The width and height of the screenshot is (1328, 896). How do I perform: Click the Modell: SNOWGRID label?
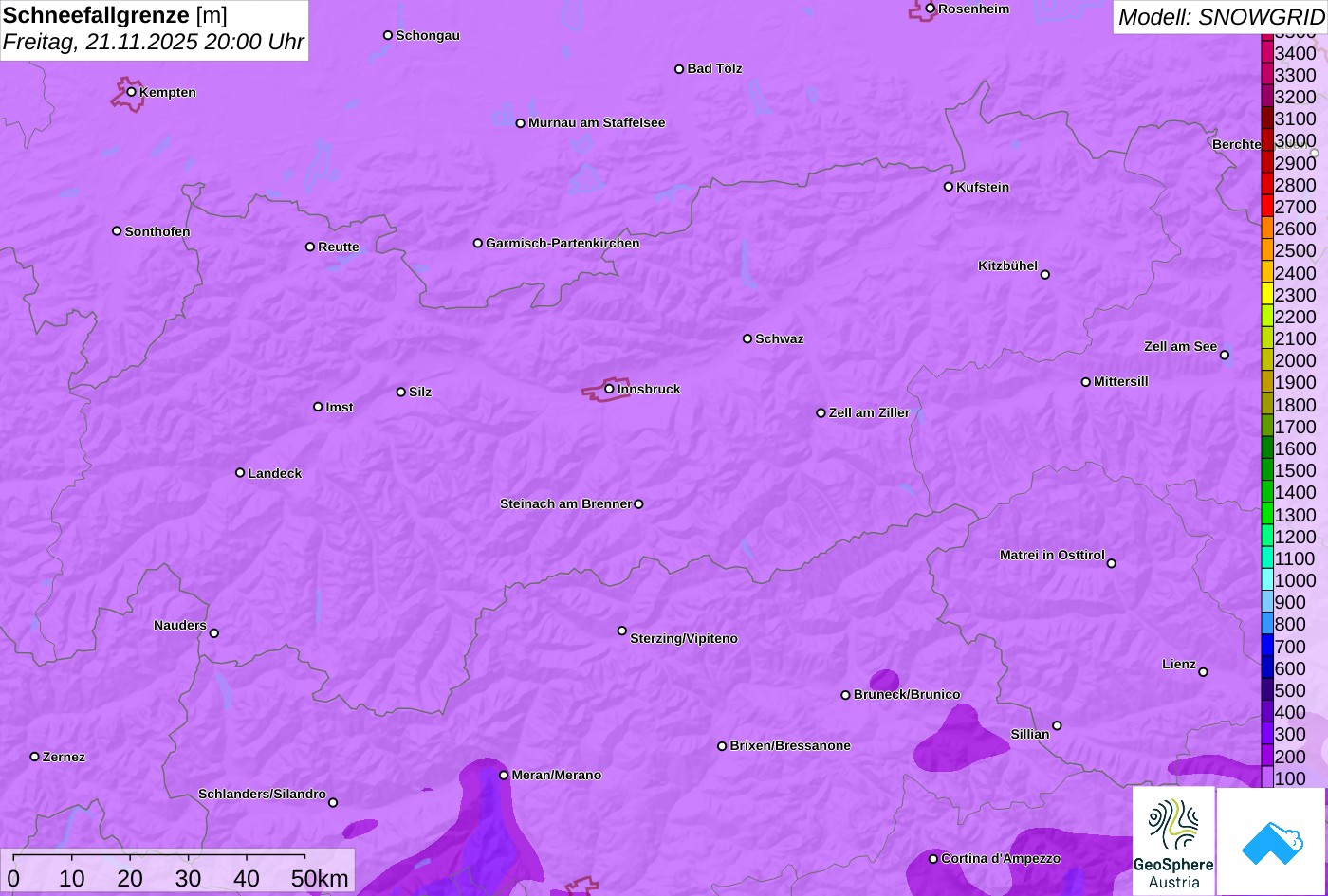point(1221,16)
